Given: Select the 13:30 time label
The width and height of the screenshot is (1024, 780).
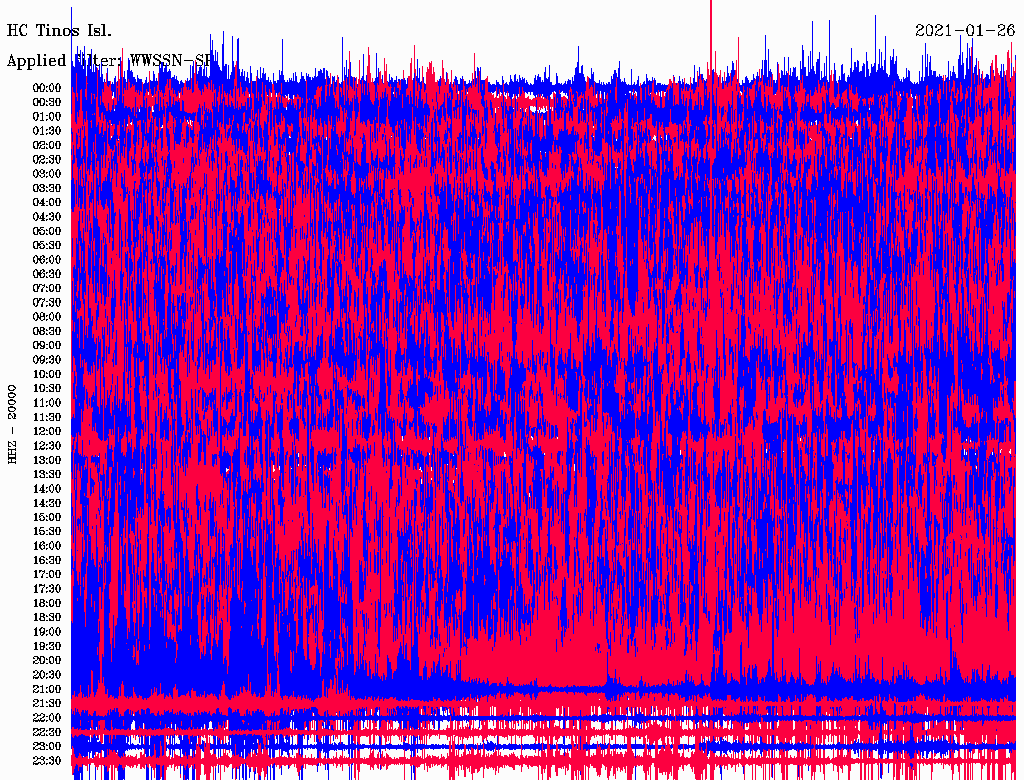Looking at the screenshot, I should pyautogui.click(x=46, y=475).
